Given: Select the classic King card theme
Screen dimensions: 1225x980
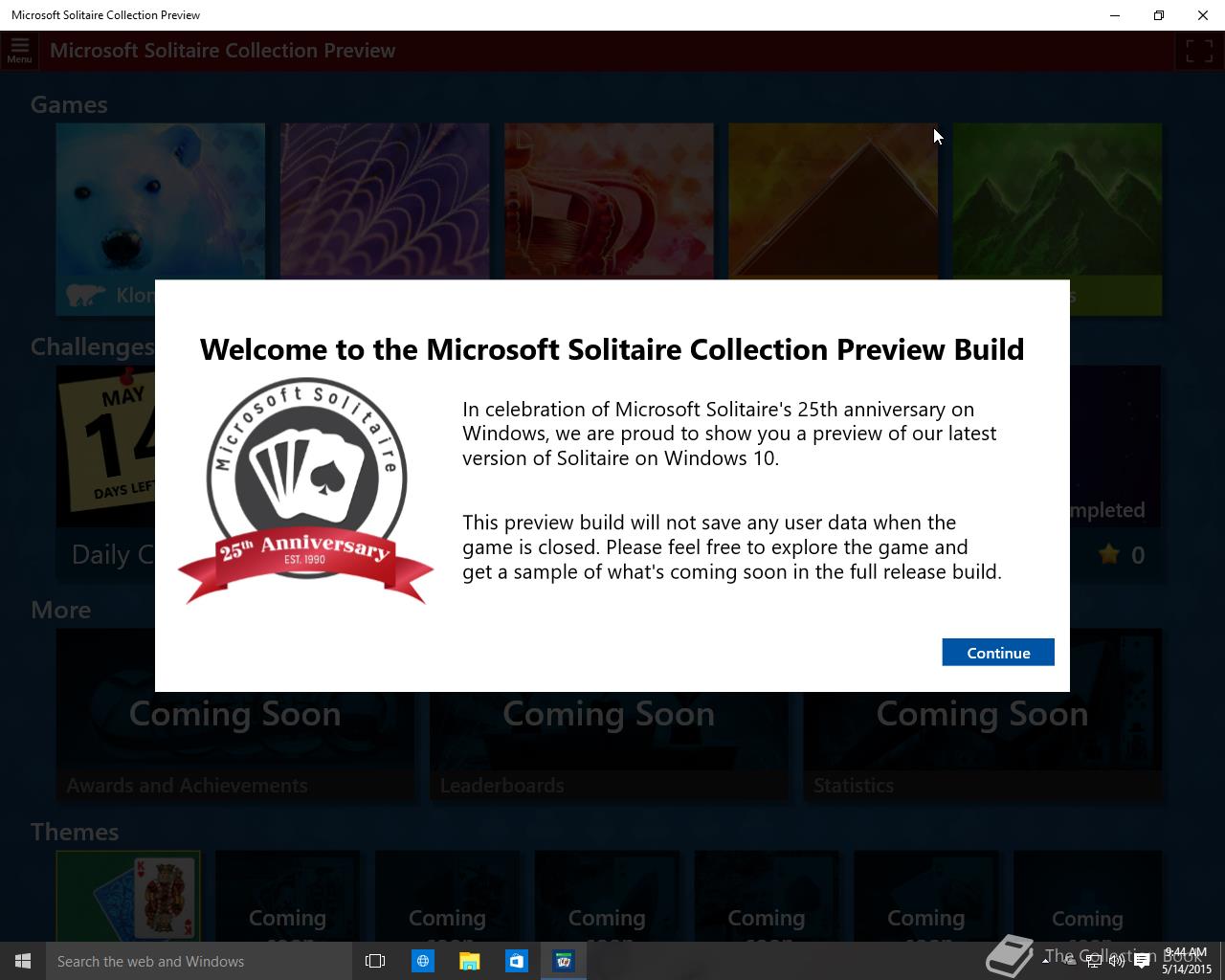Looking at the screenshot, I should coord(128,896).
